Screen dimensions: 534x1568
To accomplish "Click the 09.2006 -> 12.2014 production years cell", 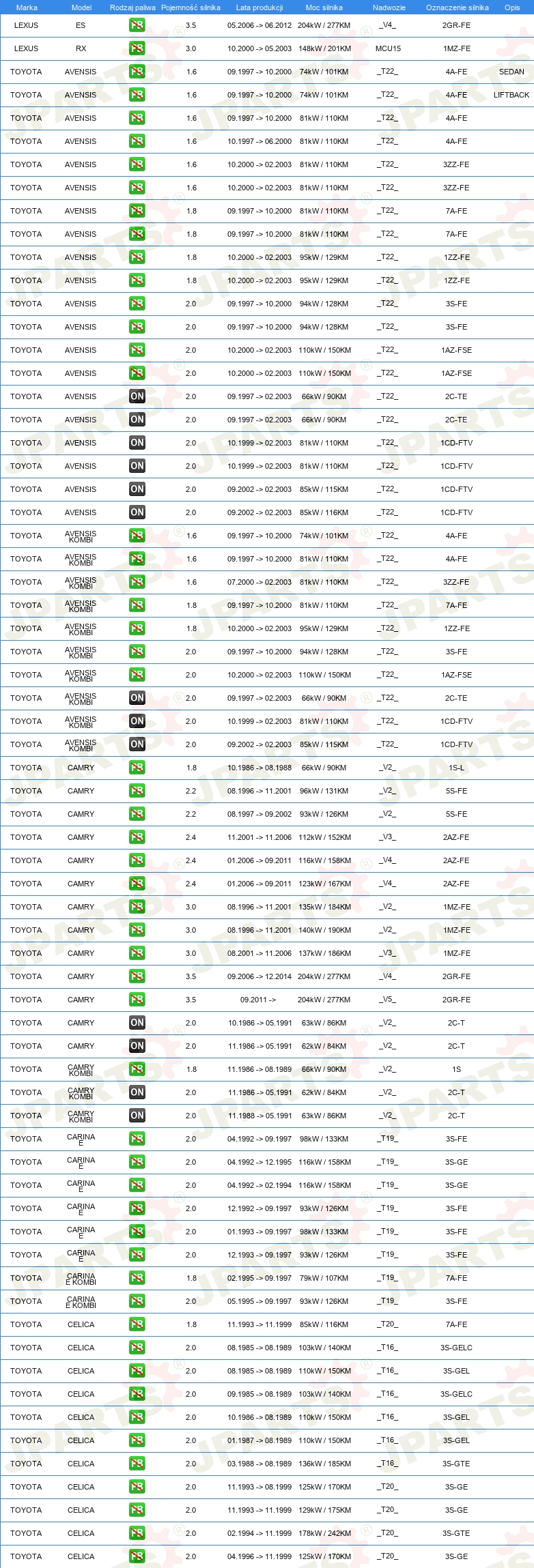I will (259, 976).
